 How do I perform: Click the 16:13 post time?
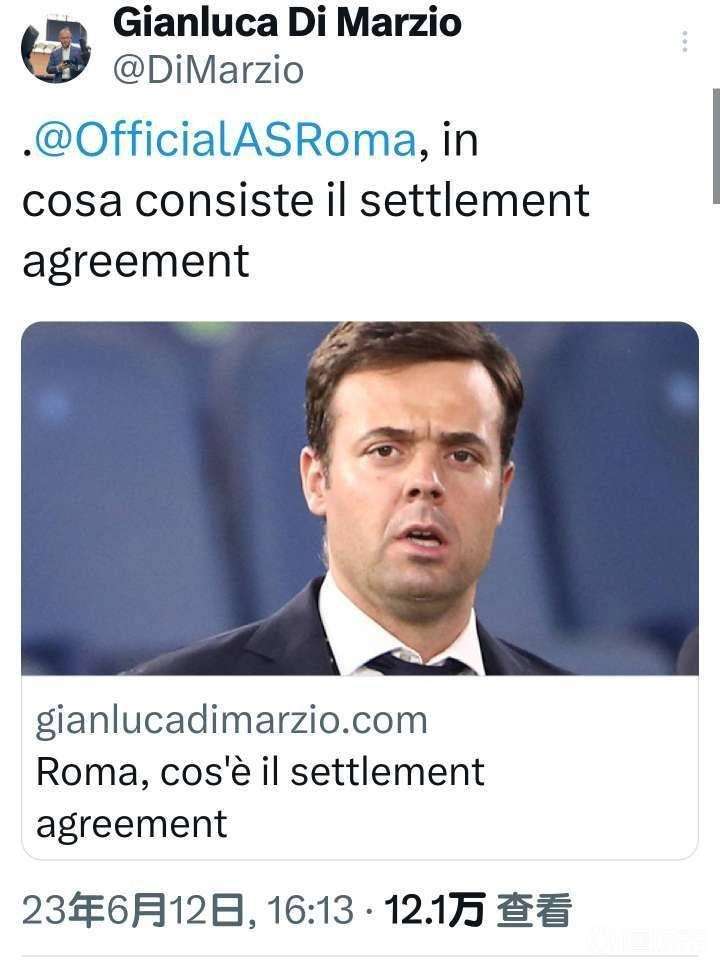(x=311, y=910)
